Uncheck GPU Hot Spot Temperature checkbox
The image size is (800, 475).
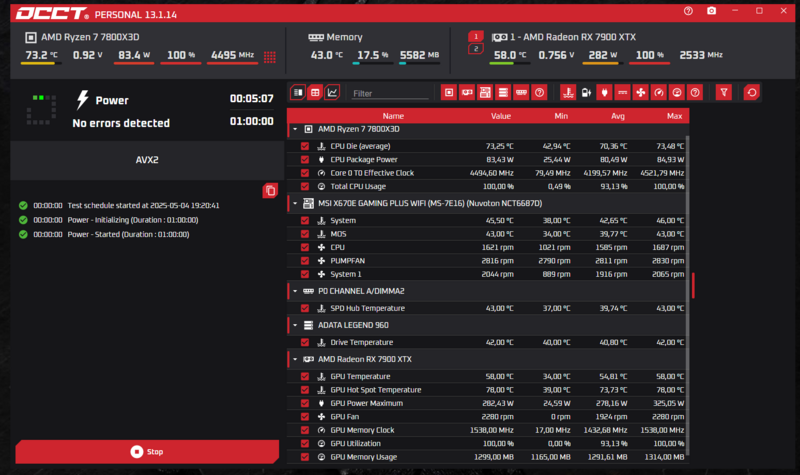pos(305,390)
